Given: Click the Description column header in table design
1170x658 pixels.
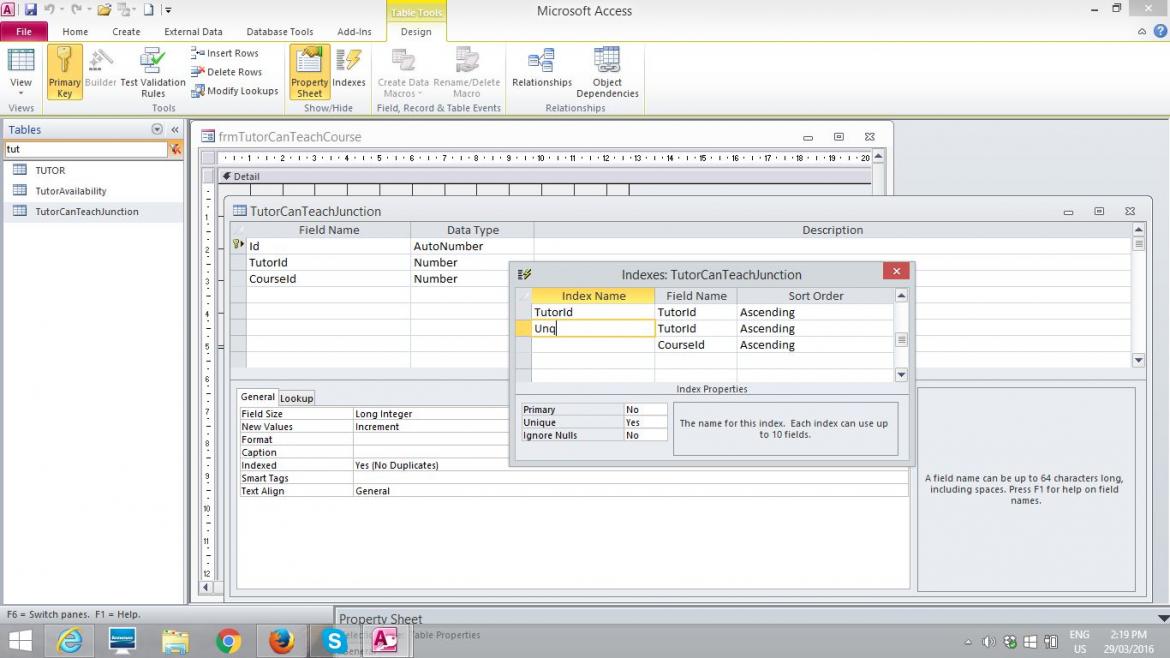Looking at the screenshot, I should (832, 231).
